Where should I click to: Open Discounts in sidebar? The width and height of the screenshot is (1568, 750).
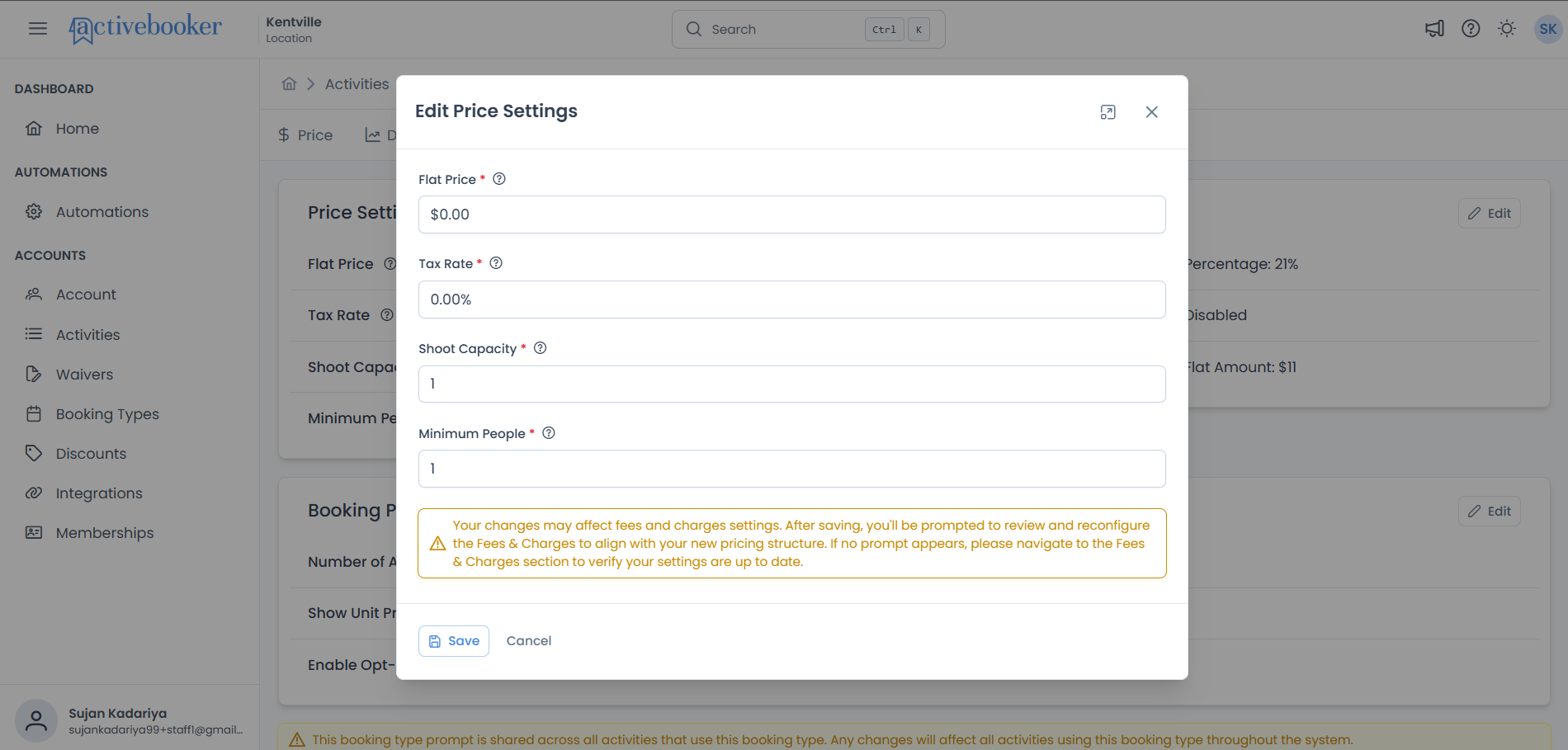[91, 454]
